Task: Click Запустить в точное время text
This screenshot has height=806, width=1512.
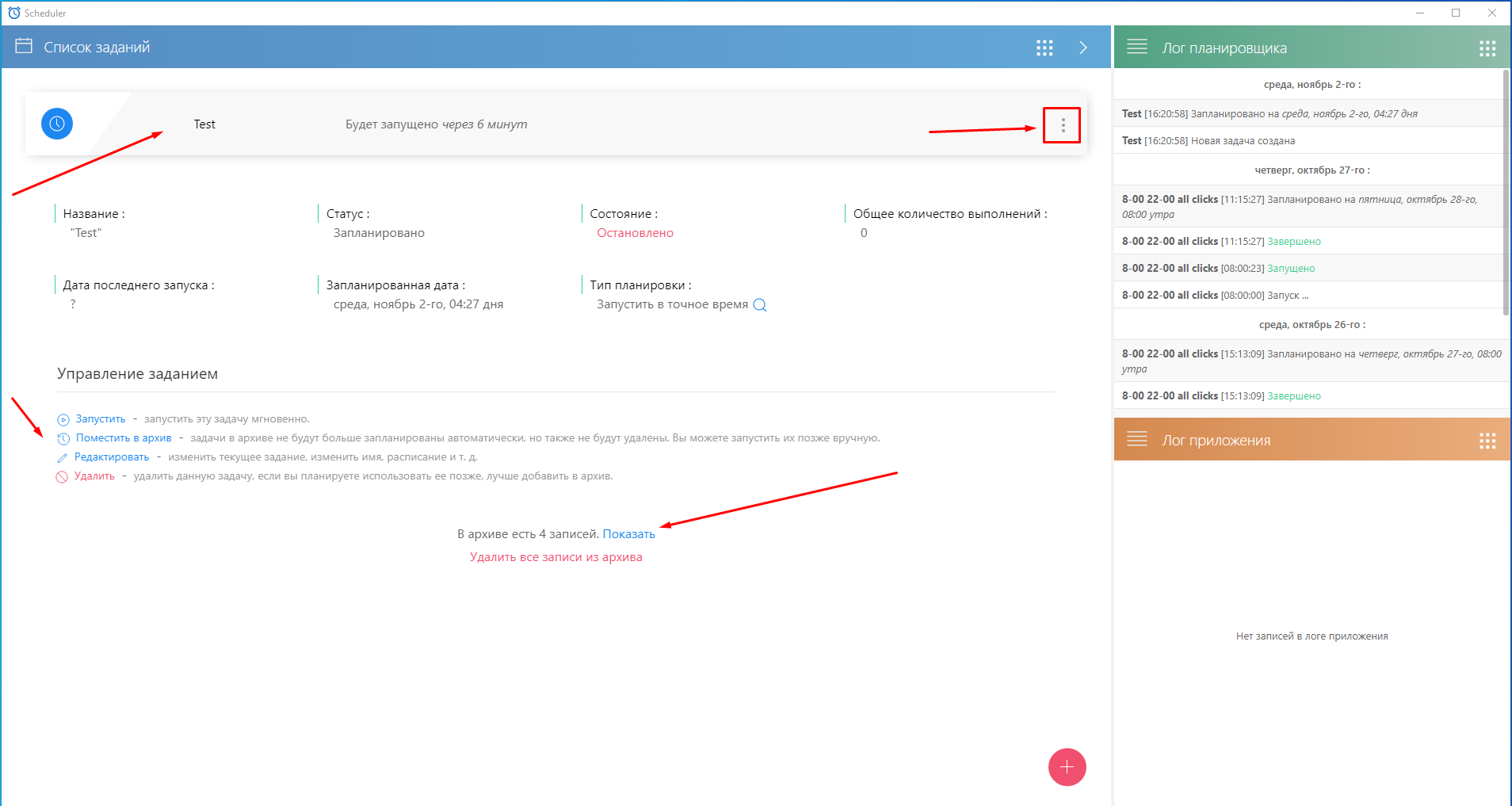Action: pyautogui.click(x=672, y=304)
